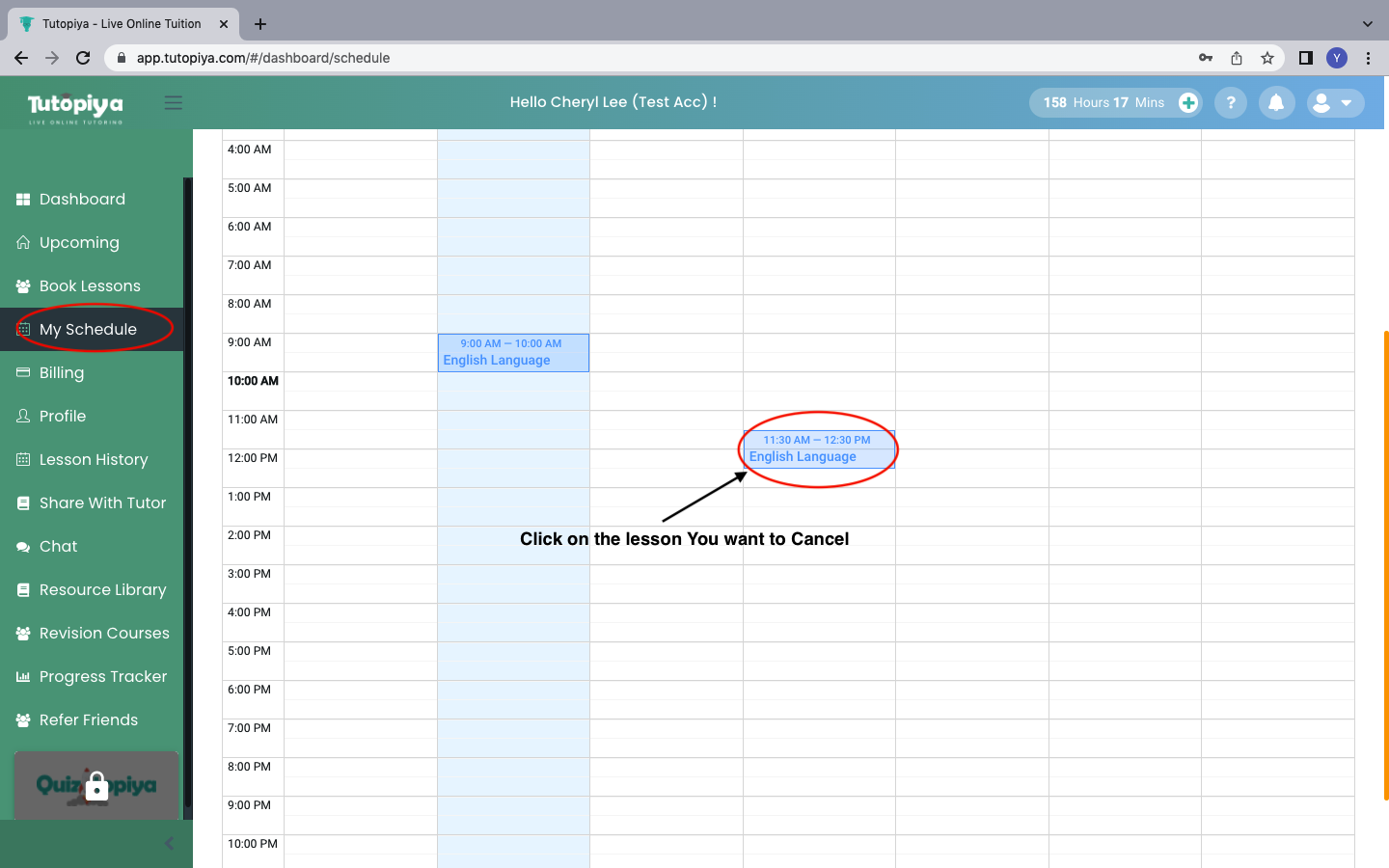The image size is (1389, 868).
Task: Go to Upcoming lessons in sidebar
Action: [x=79, y=243]
